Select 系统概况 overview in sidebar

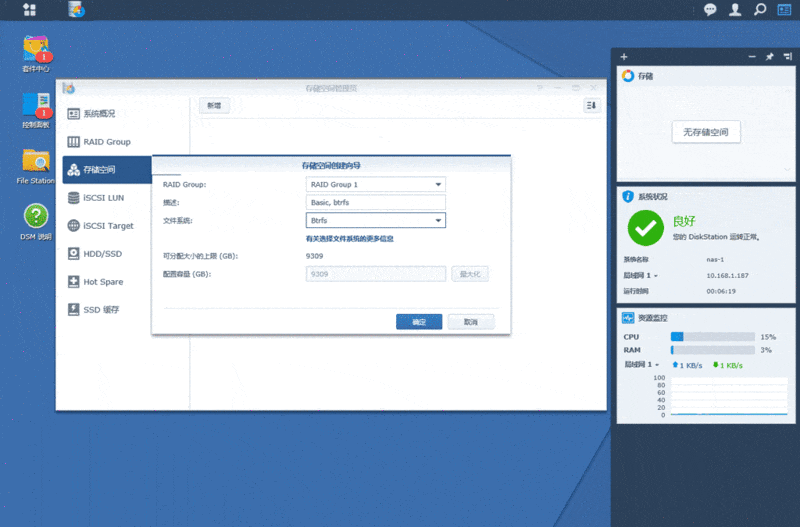(107, 113)
